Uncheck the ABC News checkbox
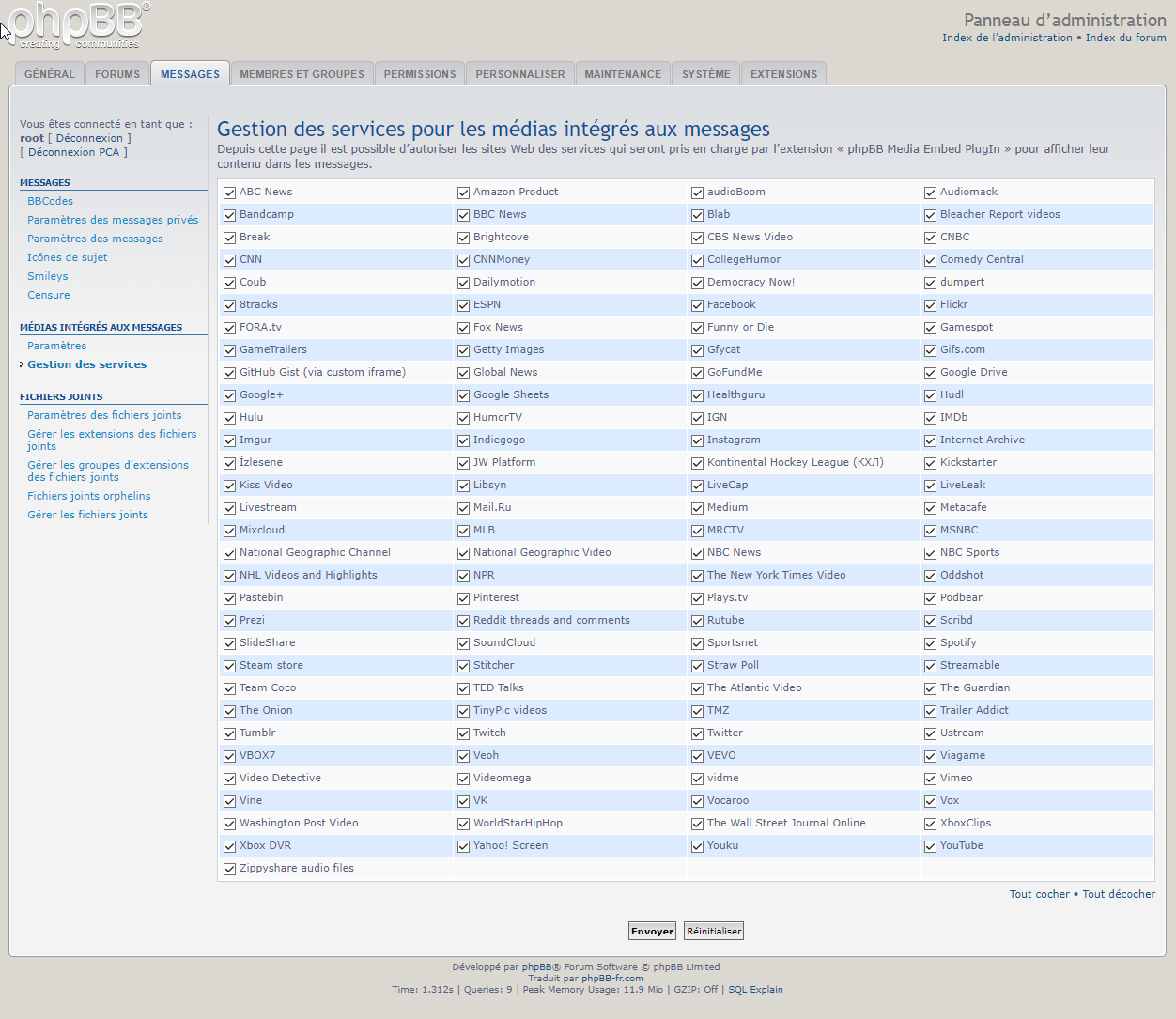 pyautogui.click(x=230, y=193)
